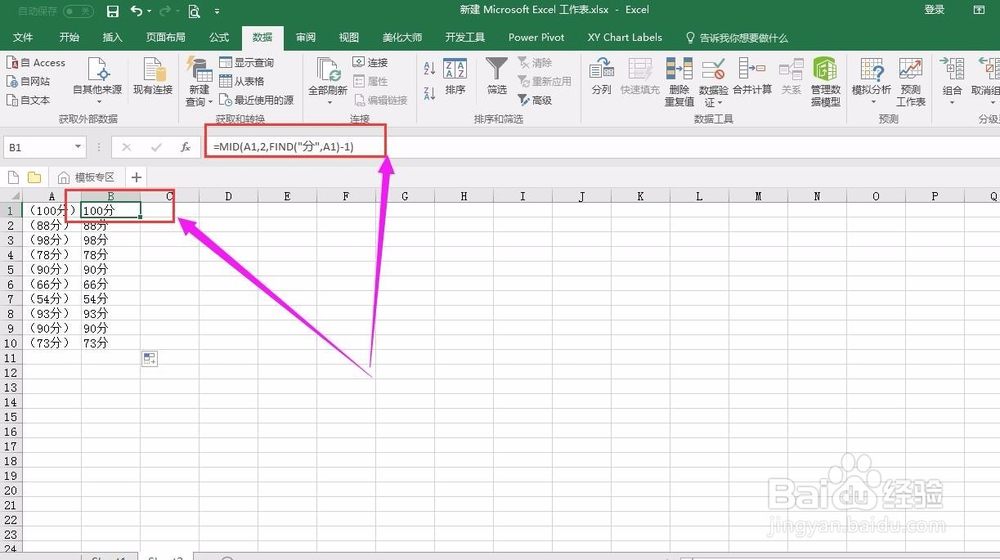1000x560 pixels.
Task: Open print preview icon in title bar
Action: 194,11
